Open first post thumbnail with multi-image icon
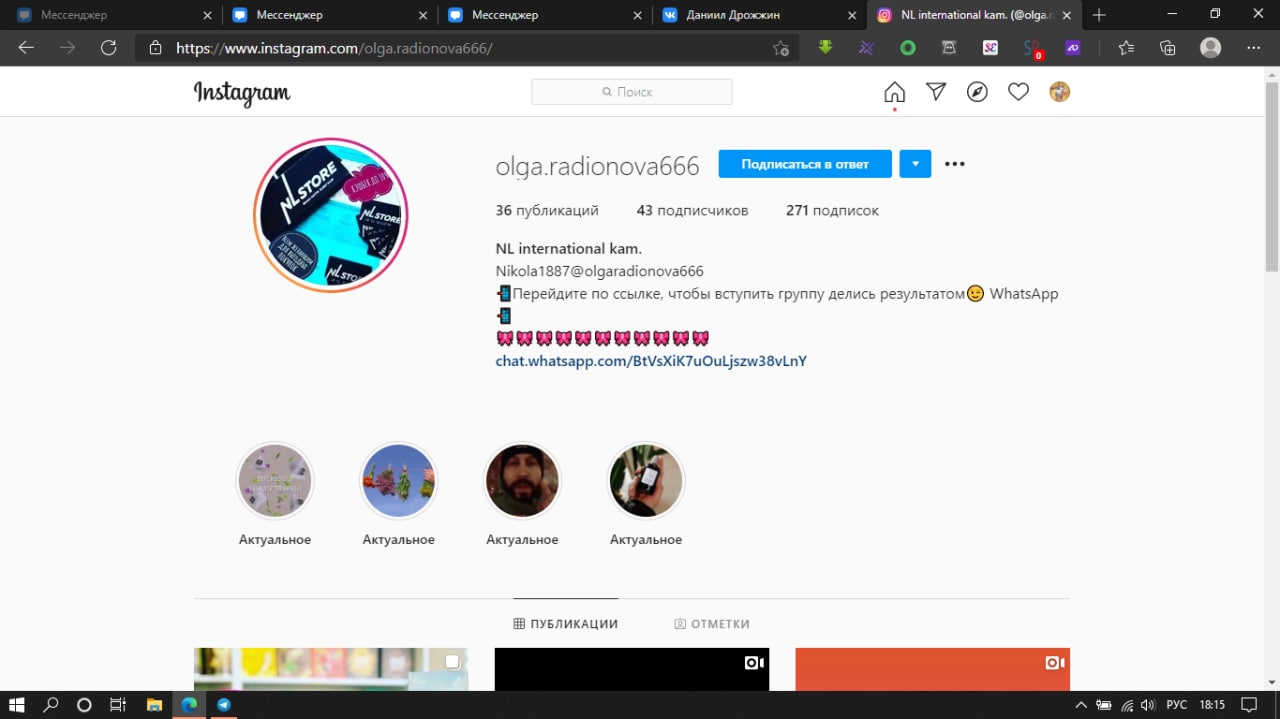Screen dimensions: 1280x719 pos(331,669)
